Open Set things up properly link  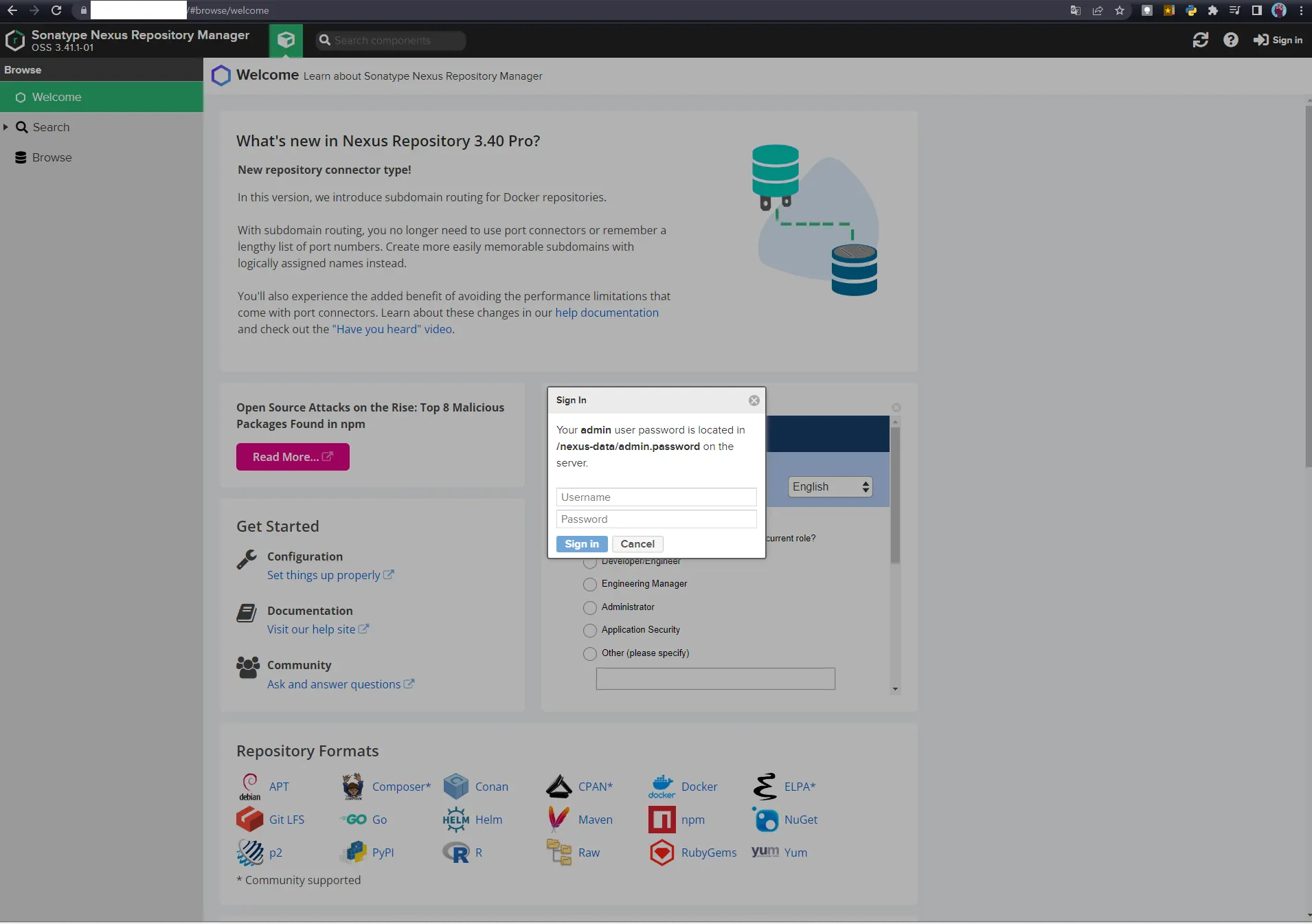point(330,575)
